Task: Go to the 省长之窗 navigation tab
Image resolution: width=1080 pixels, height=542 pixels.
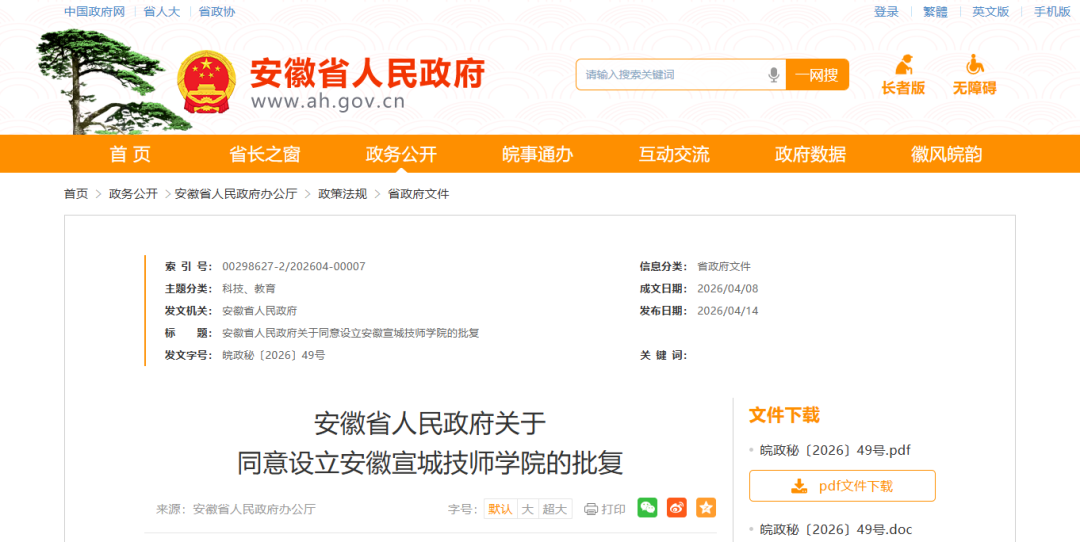Action: (264, 154)
